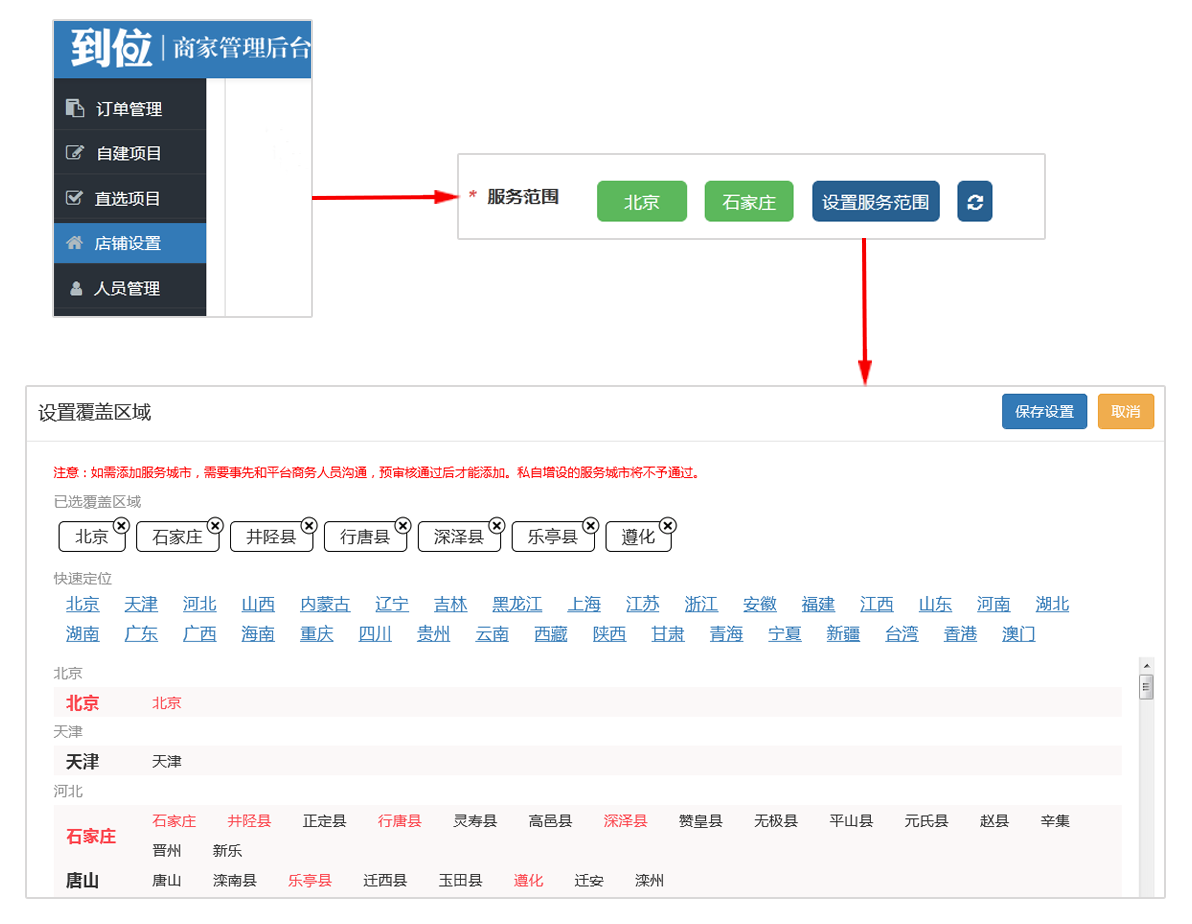The width and height of the screenshot is (1192, 924).
Task: Open 订单管理 in the sidebar
Action: 129,109
